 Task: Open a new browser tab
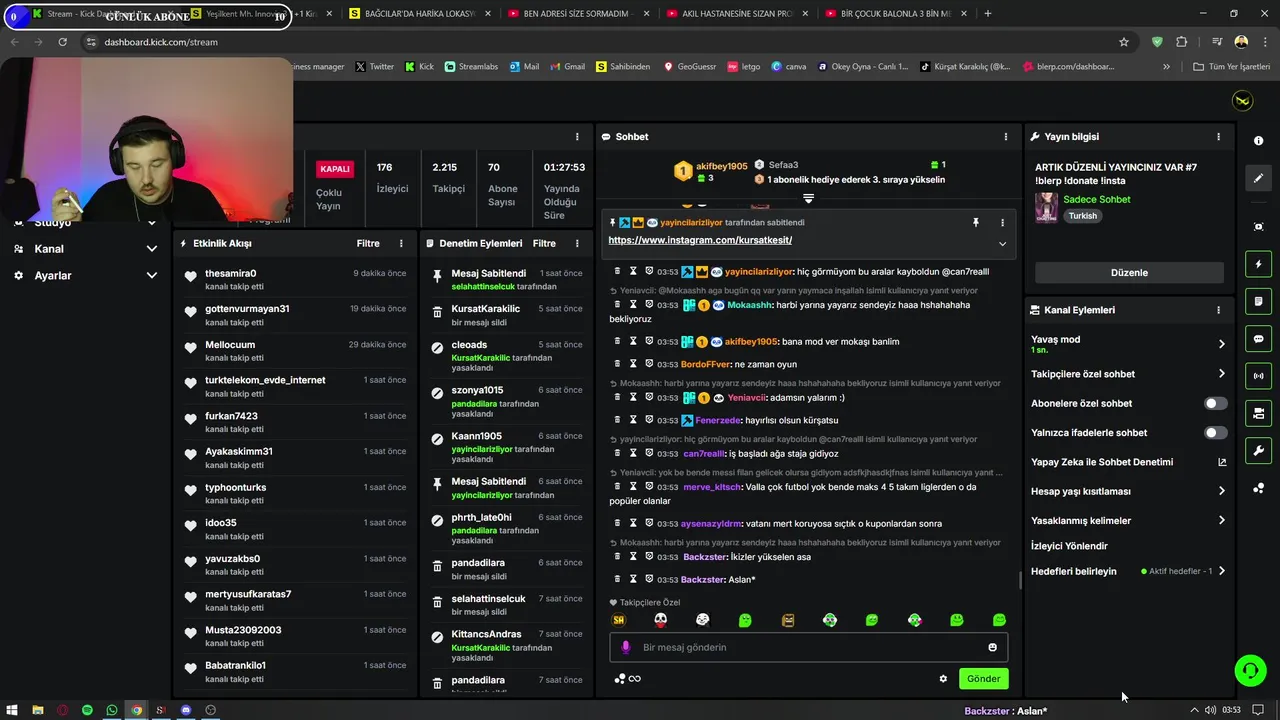click(988, 13)
